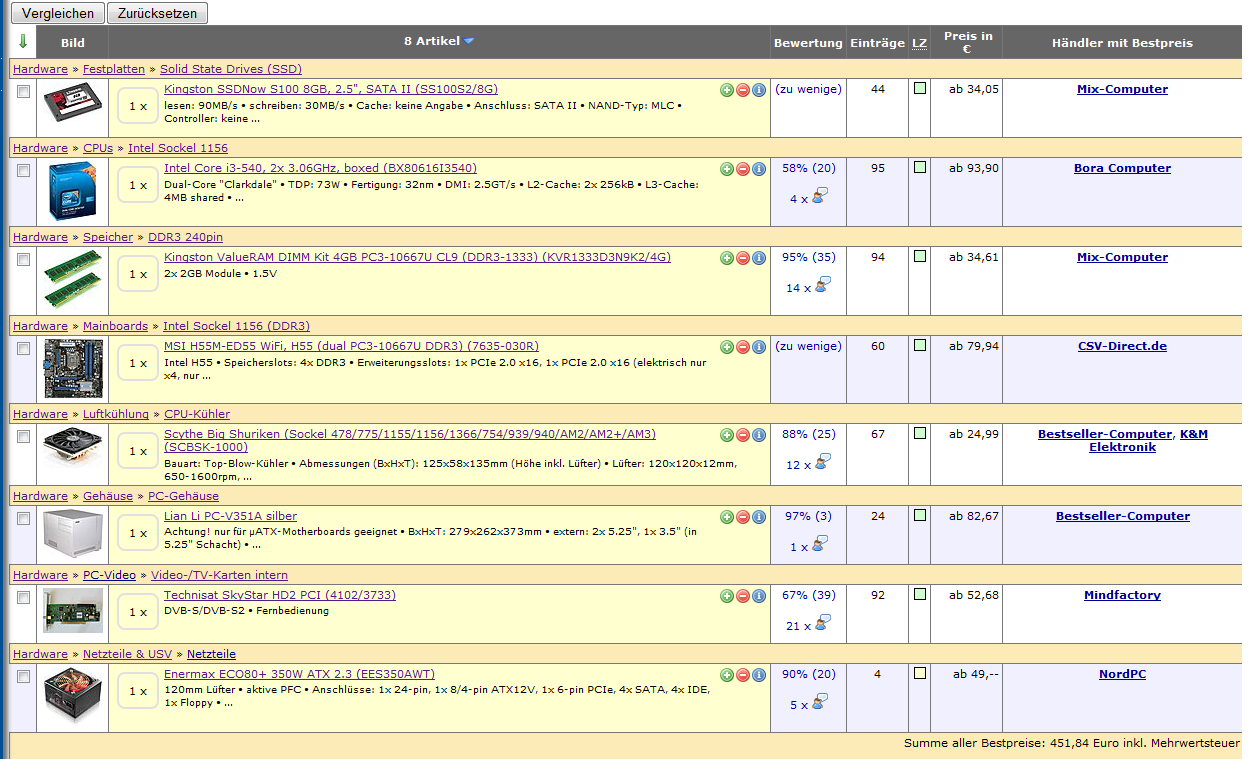Click red minus icon for MSI H55M-ED55

[x=743, y=347]
